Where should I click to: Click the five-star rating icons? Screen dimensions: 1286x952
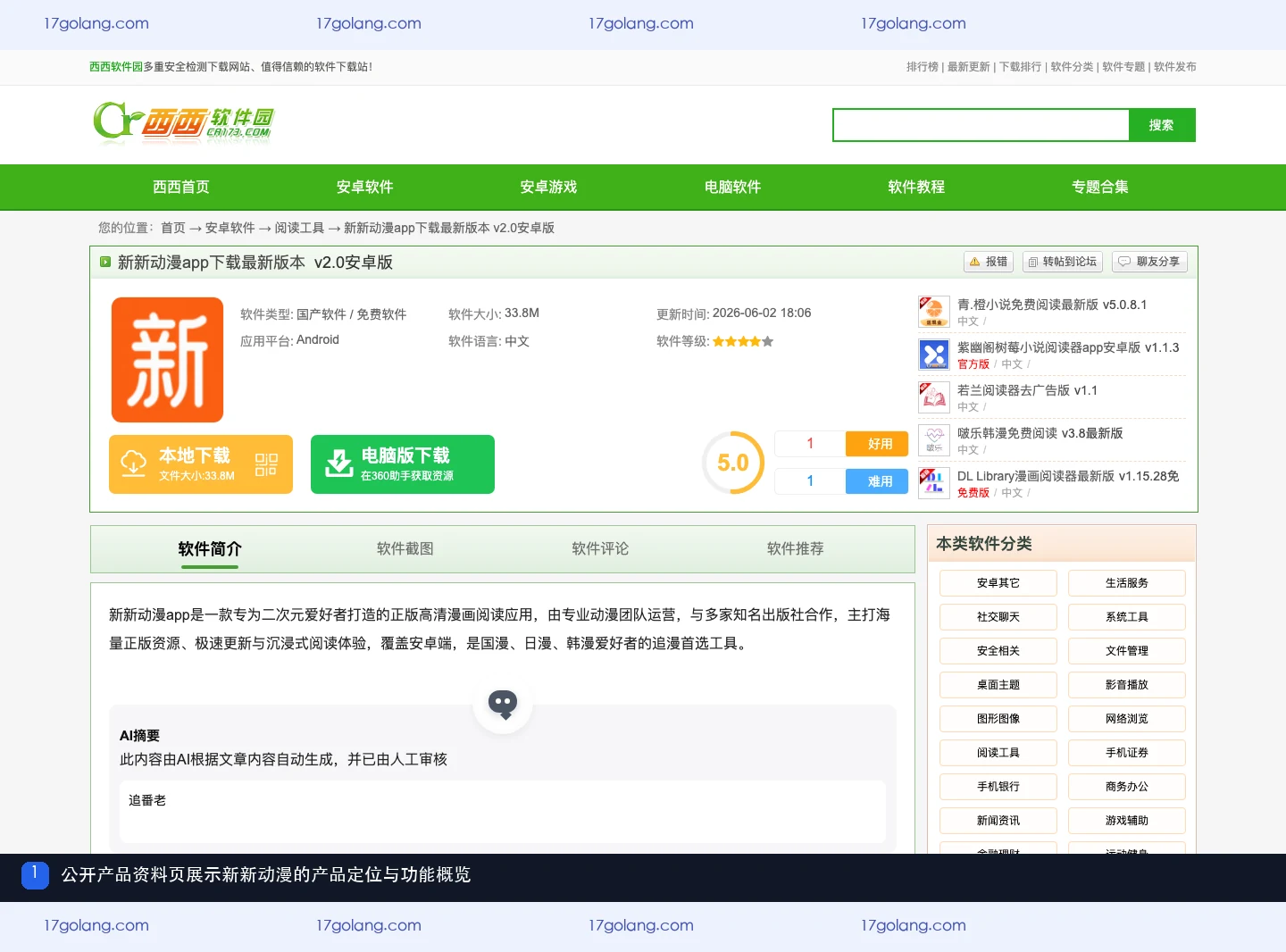[x=743, y=341]
